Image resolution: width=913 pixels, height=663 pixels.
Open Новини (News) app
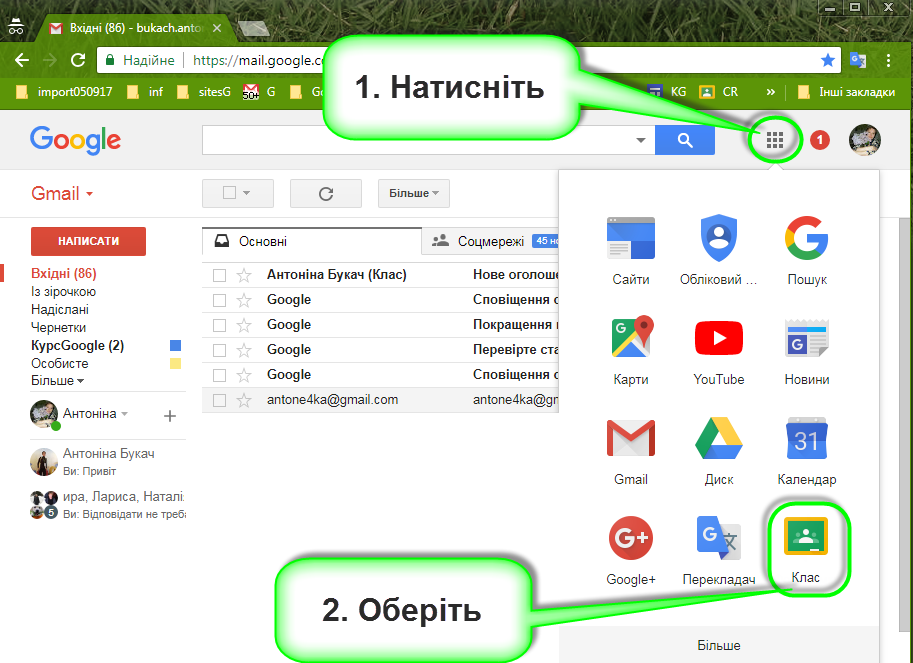(806, 351)
